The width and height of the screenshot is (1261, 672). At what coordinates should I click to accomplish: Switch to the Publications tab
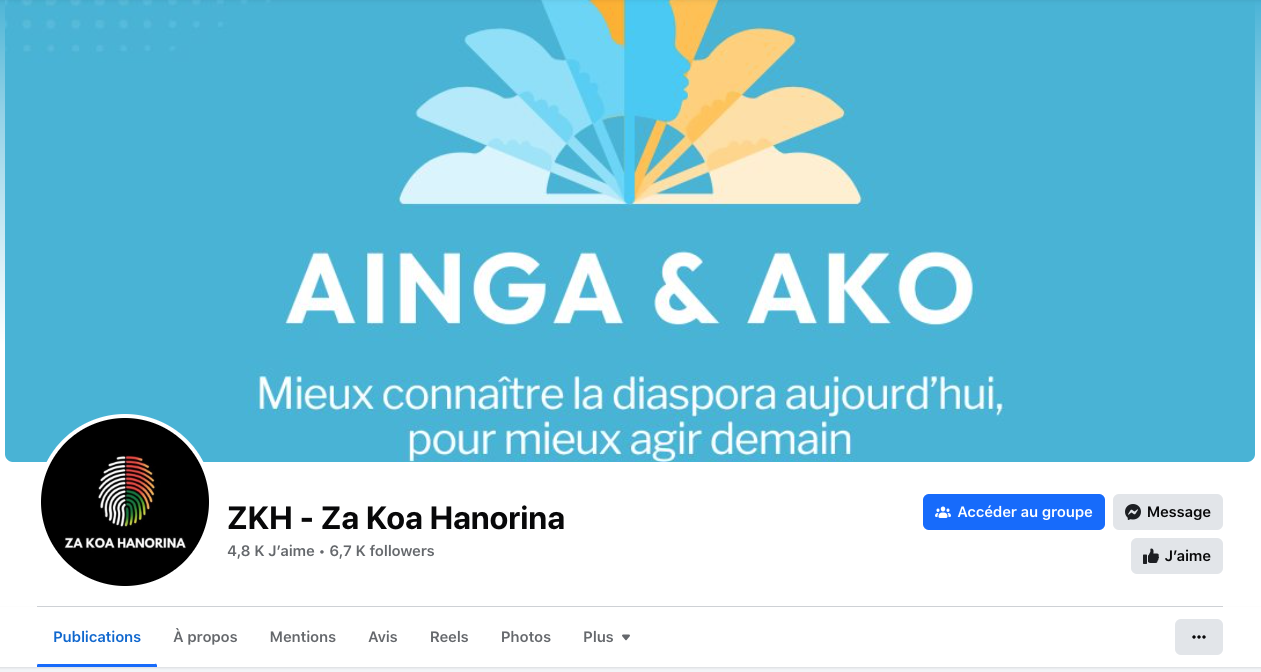pos(97,637)
